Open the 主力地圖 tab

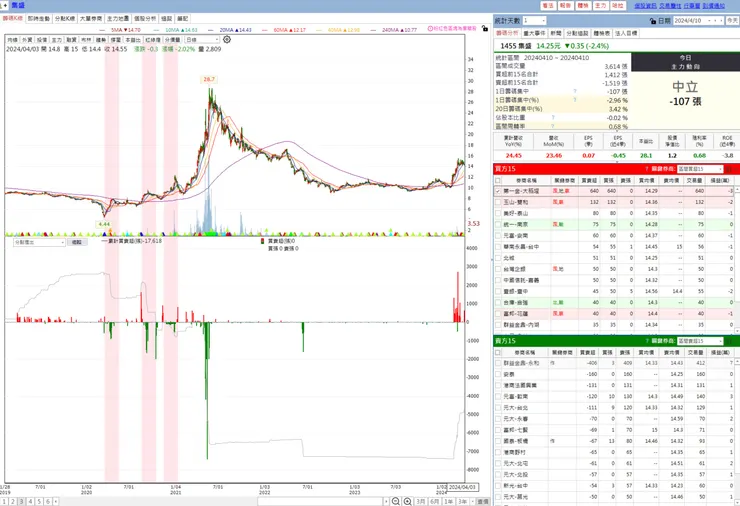tap(118, 18)
